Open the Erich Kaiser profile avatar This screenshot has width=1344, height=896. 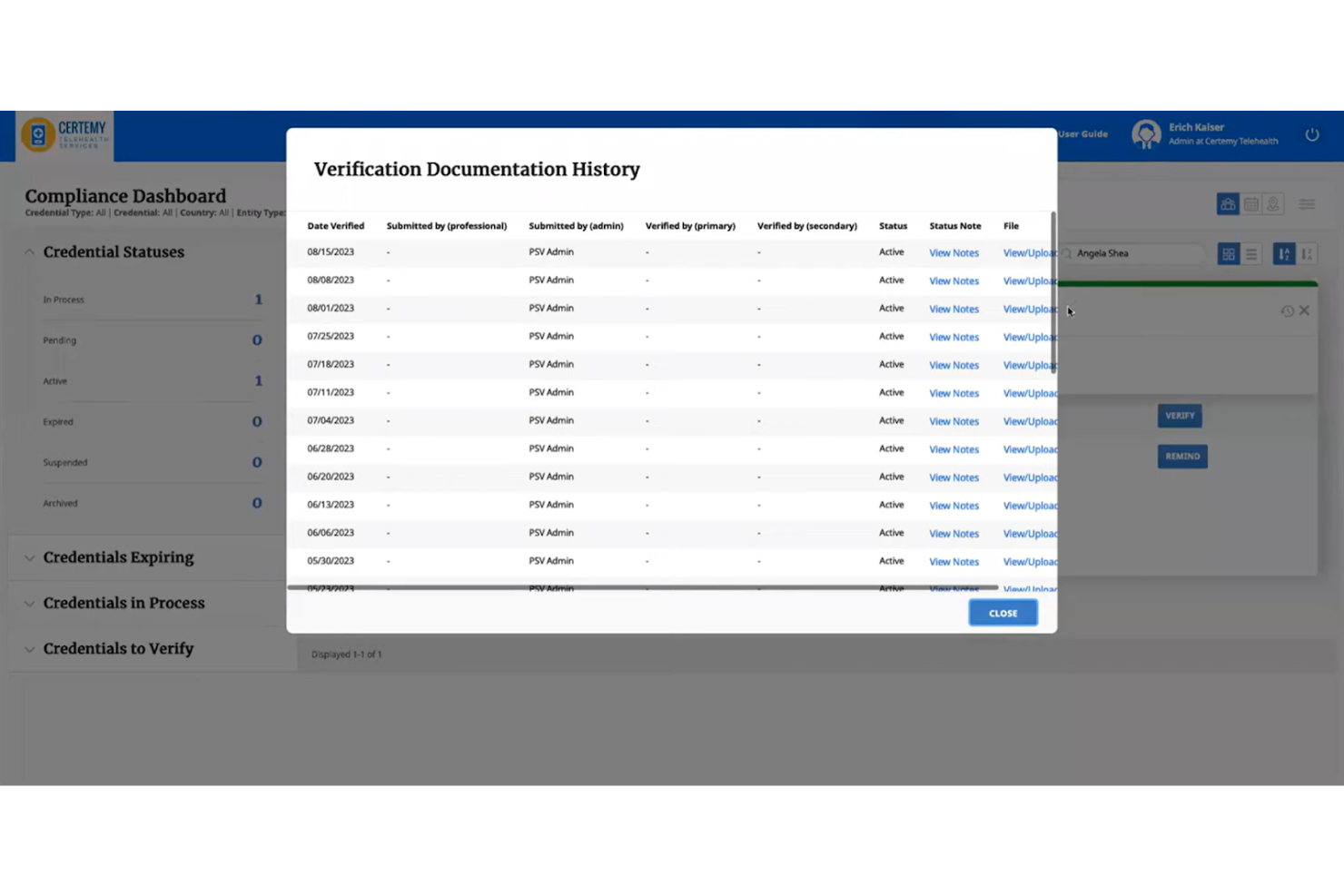pyautogui.click(x=1145, y=133)
